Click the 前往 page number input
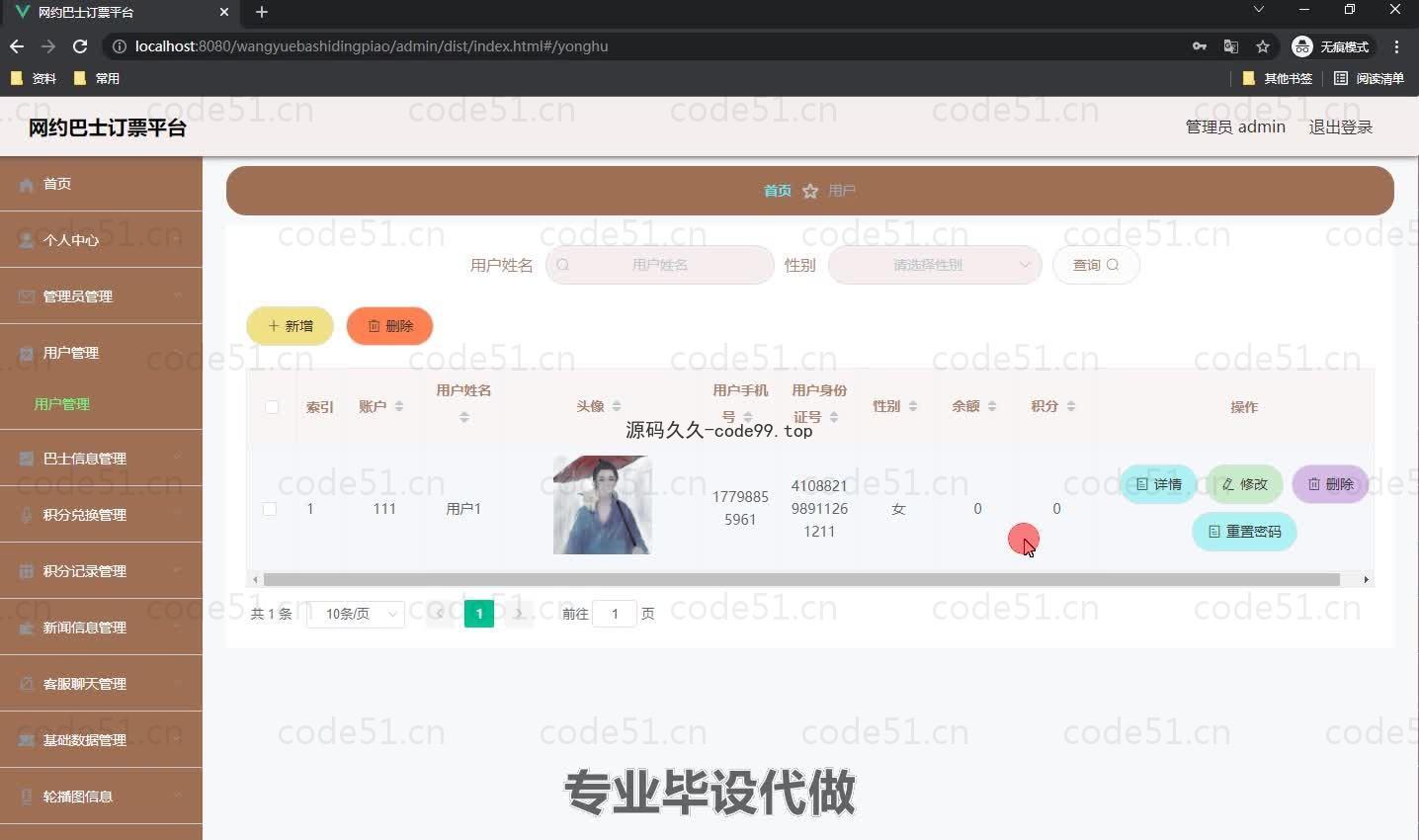 (x=615, y=614)
